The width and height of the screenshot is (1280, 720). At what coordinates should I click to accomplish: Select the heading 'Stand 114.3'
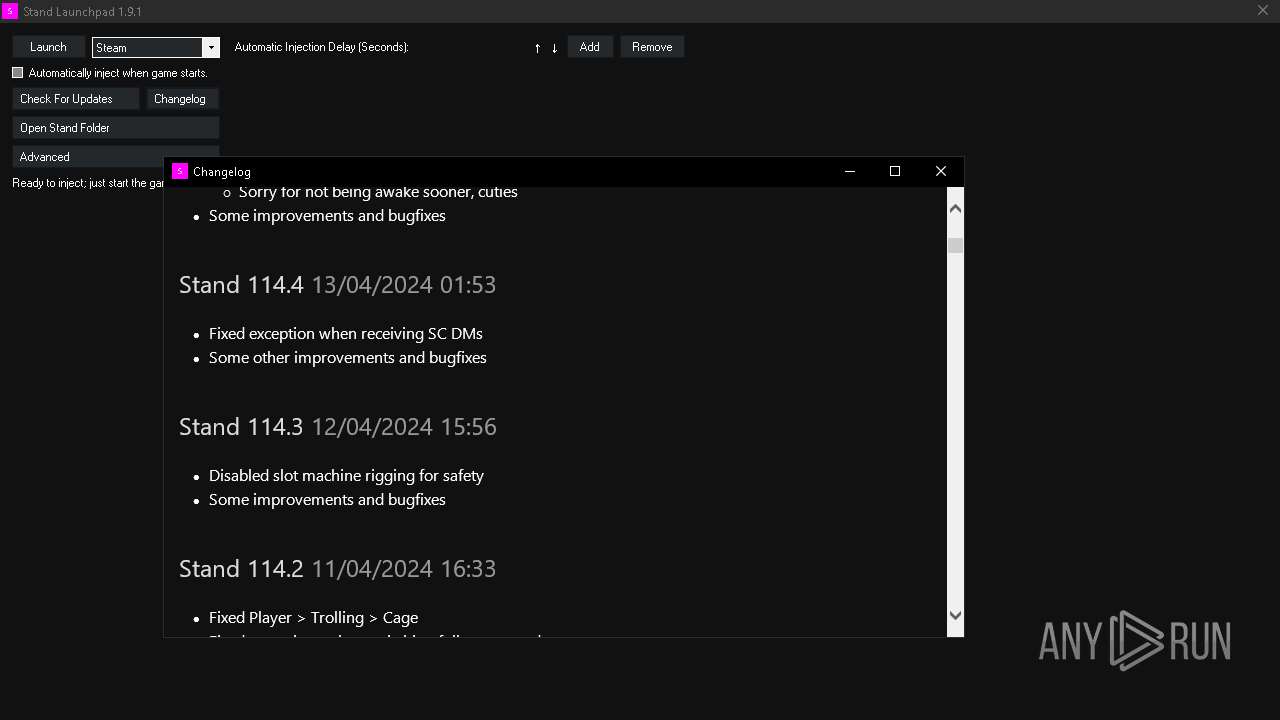coord(241,427)
